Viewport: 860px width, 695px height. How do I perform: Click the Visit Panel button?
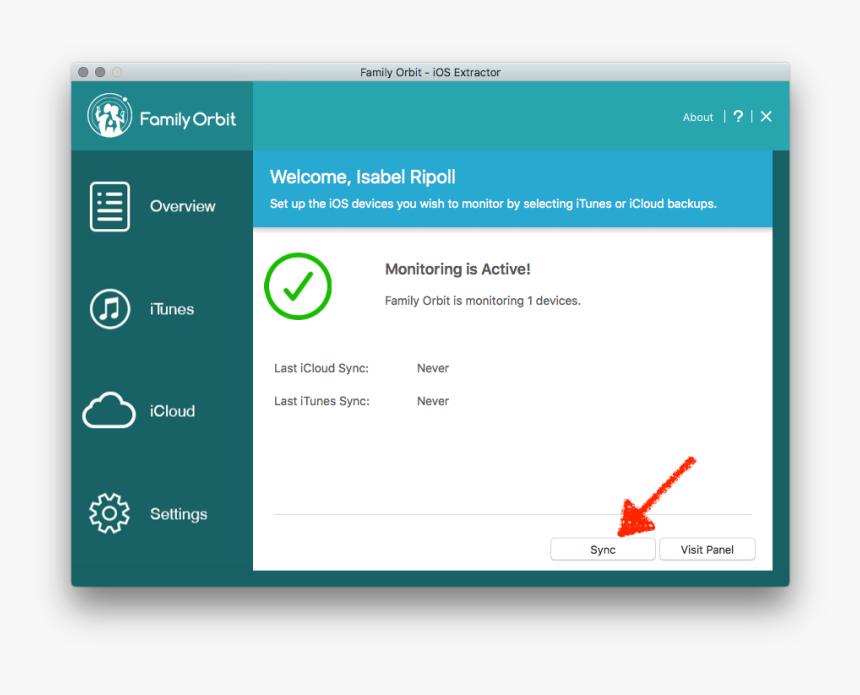point(707,550)
